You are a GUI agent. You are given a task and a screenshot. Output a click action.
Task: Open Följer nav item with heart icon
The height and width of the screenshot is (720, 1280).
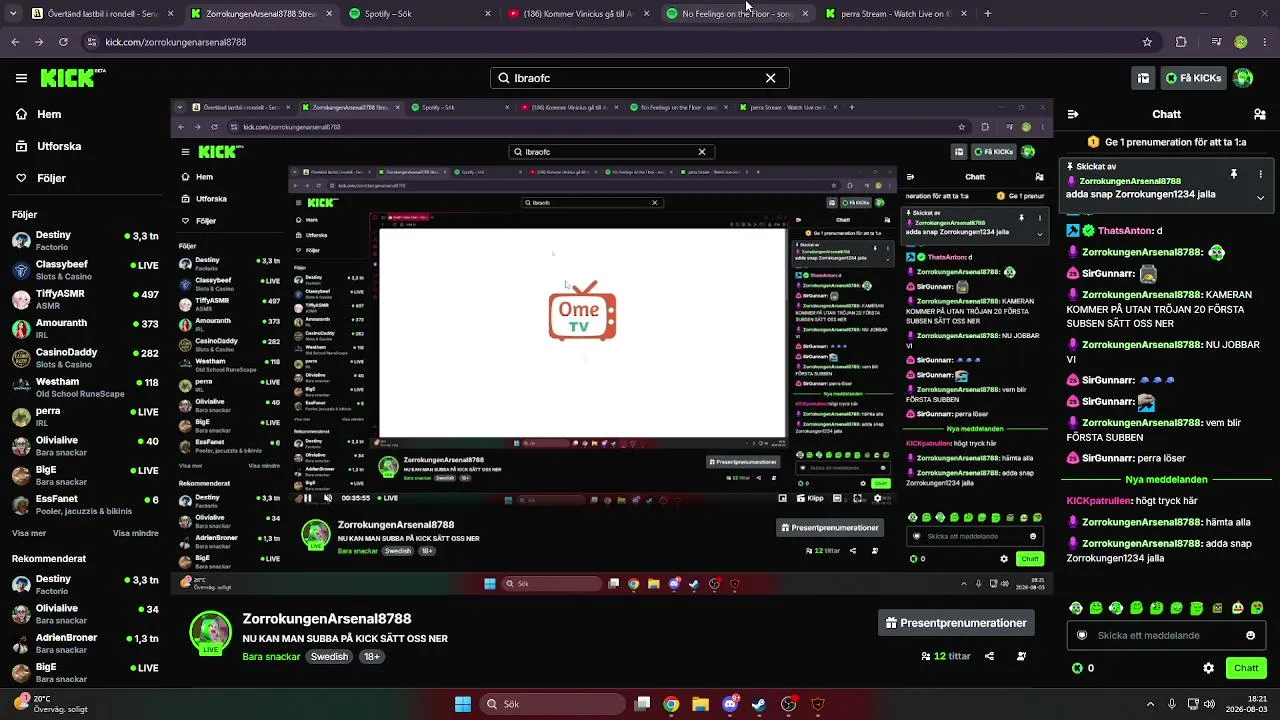pyautogui.click(x=40, y=178)
